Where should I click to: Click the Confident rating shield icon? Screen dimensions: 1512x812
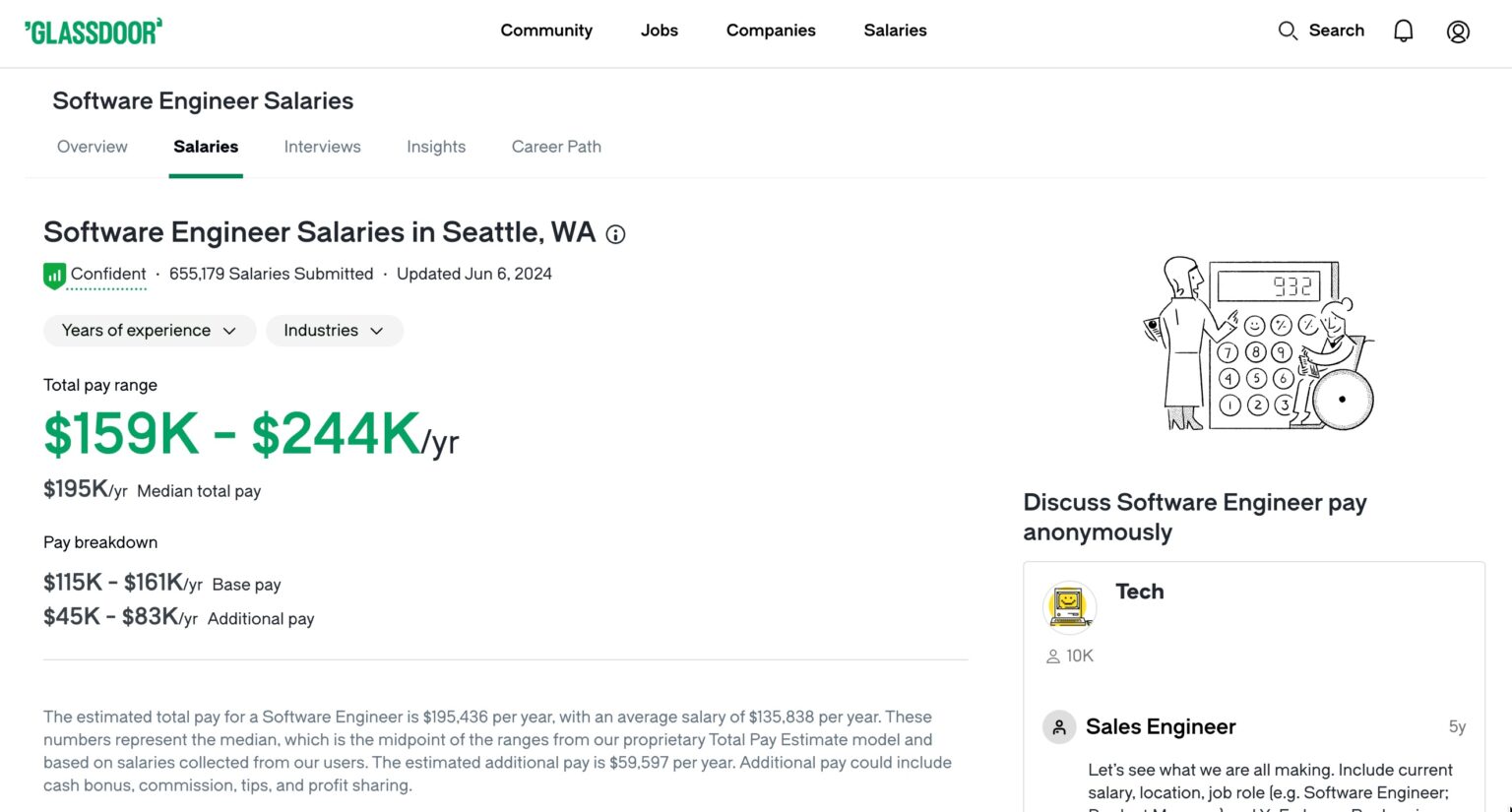pos(53,275)
